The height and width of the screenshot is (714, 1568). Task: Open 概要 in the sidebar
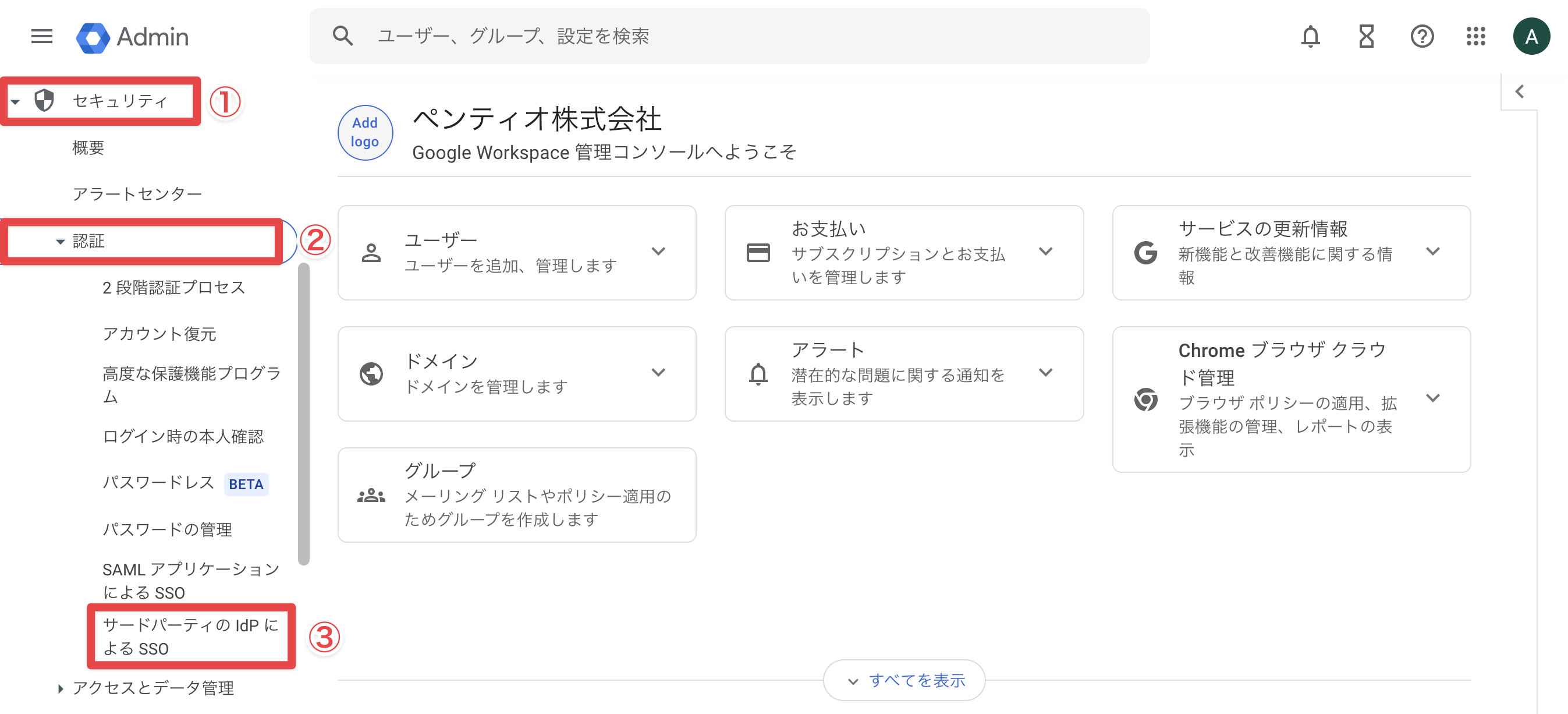[88, 147]
